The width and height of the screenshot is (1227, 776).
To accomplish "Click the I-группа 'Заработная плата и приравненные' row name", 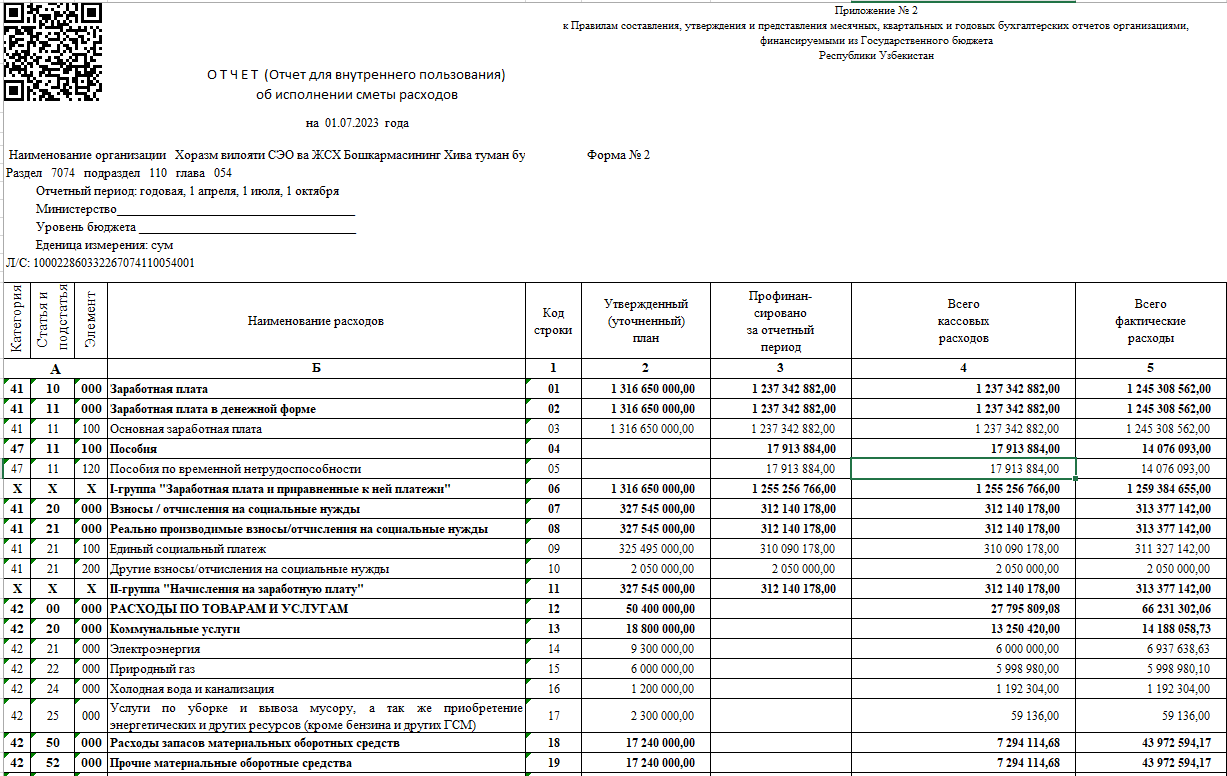I will pyautogui.click(x=316, y=489).
